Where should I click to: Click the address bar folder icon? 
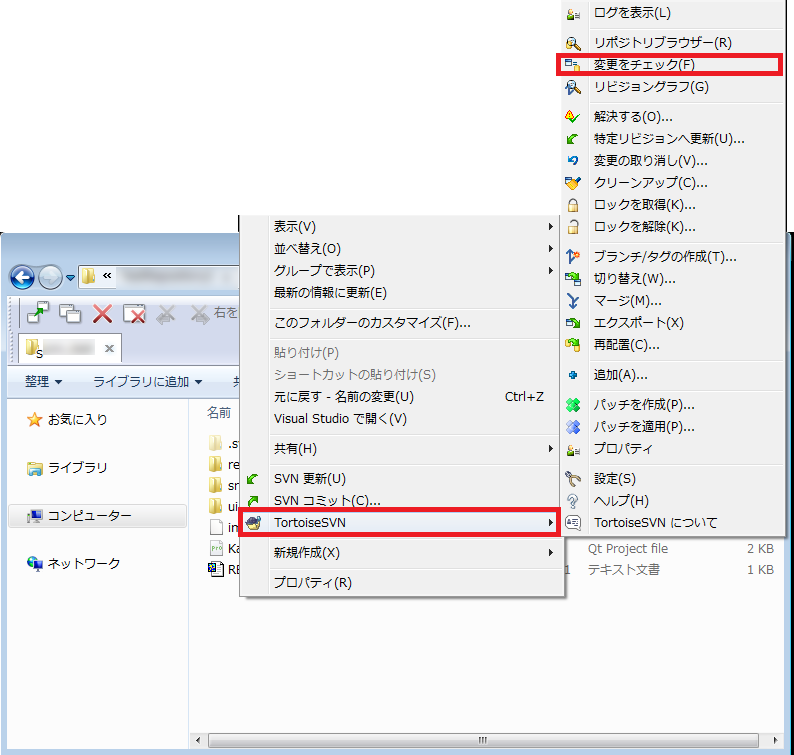click(x=89, y=276)
